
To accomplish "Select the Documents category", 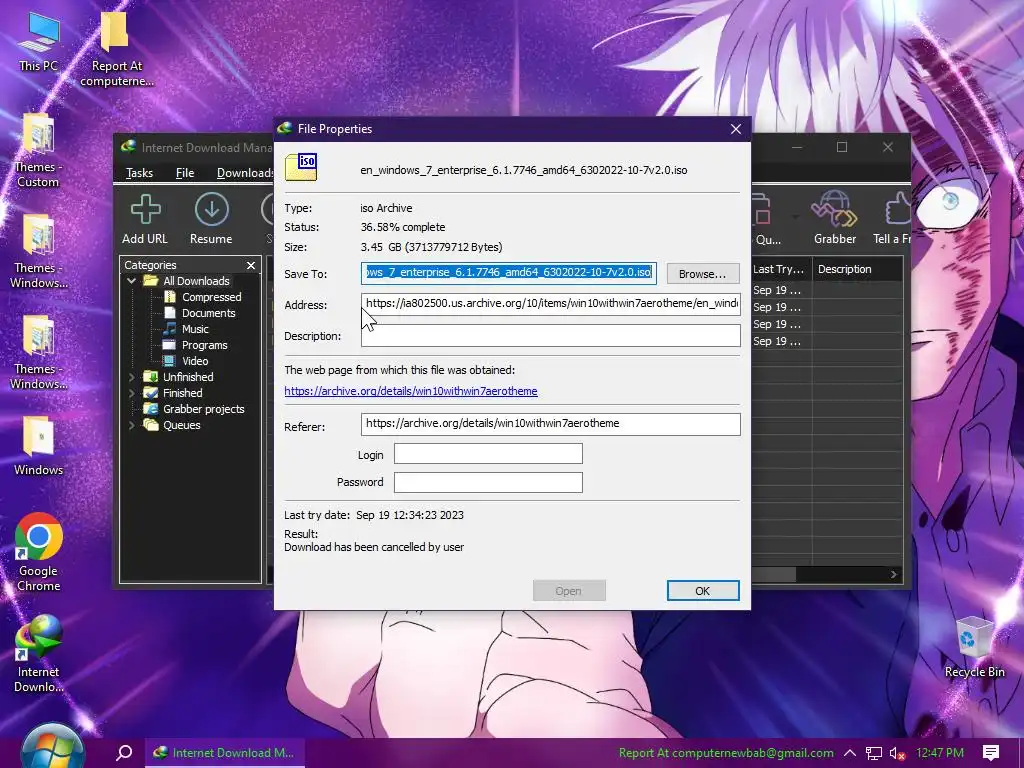I will click(208, 313).
